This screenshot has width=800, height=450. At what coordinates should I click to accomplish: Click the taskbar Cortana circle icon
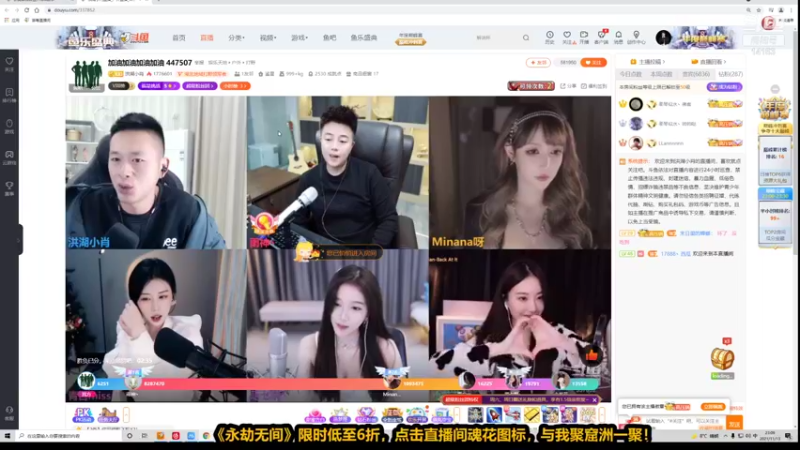[x=130, y=436]
